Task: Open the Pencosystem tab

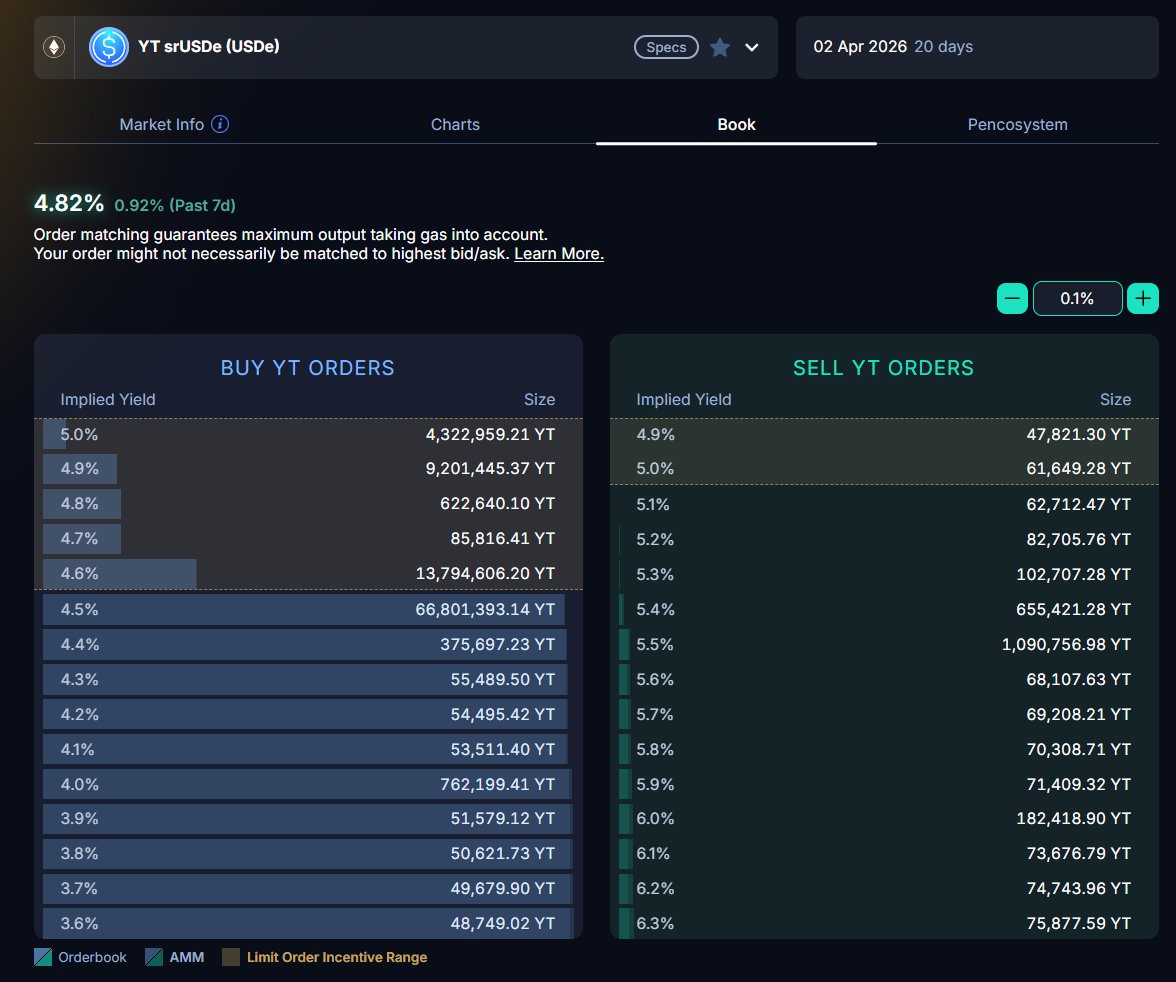Action: point(1018,125)
